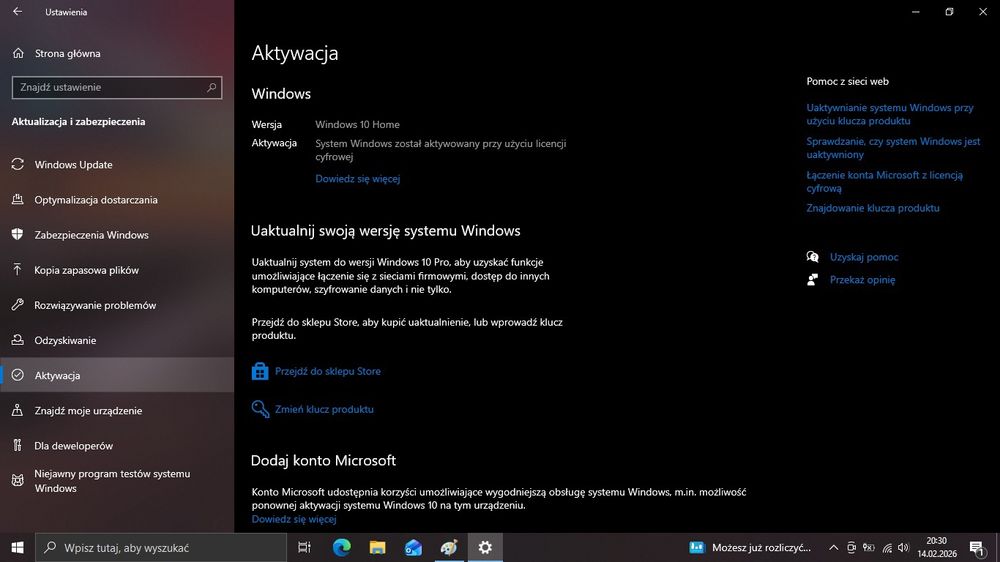Screen dimensions: 1000x562
Task: Open Windows Update section
Action: coord(117,165)
